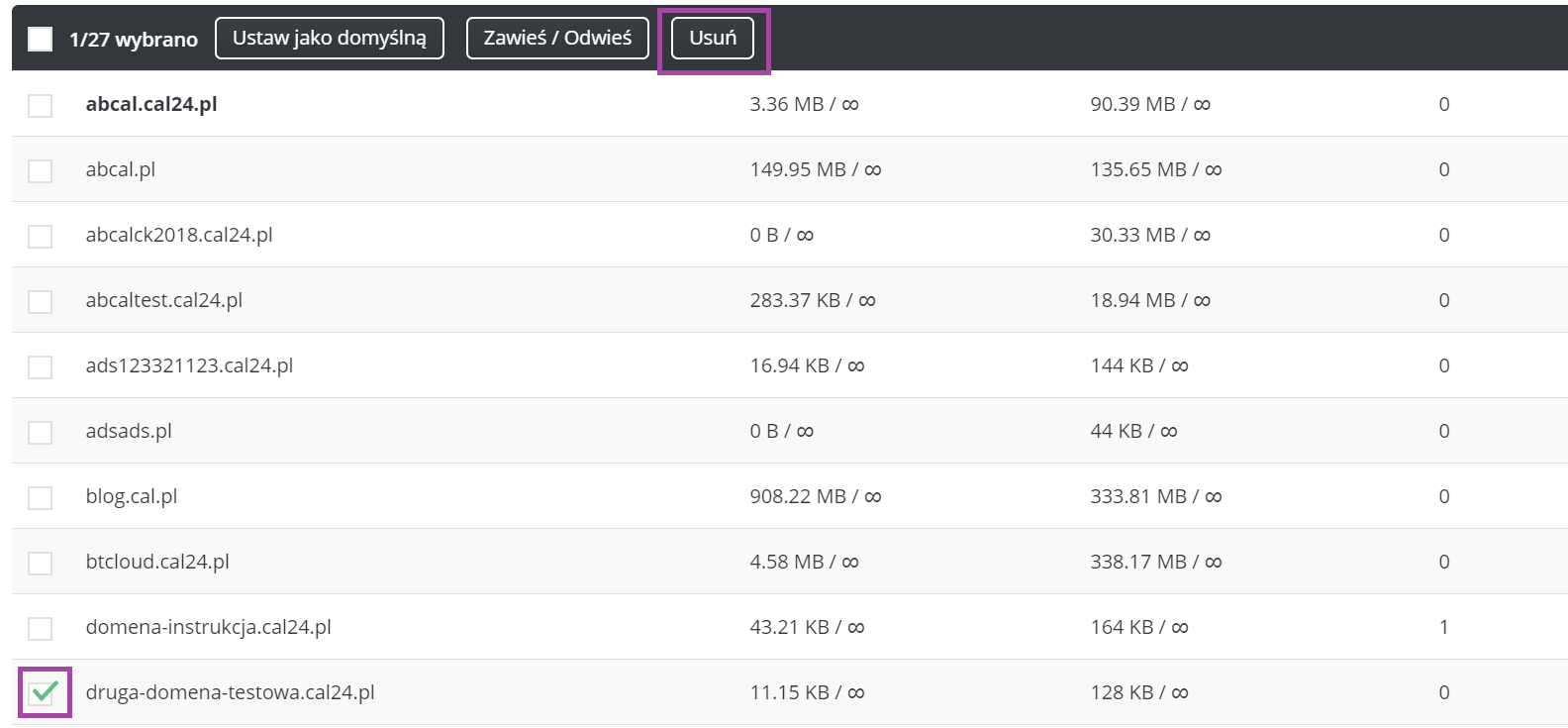Click 'Ustaw jako domyślną' button

330,38
